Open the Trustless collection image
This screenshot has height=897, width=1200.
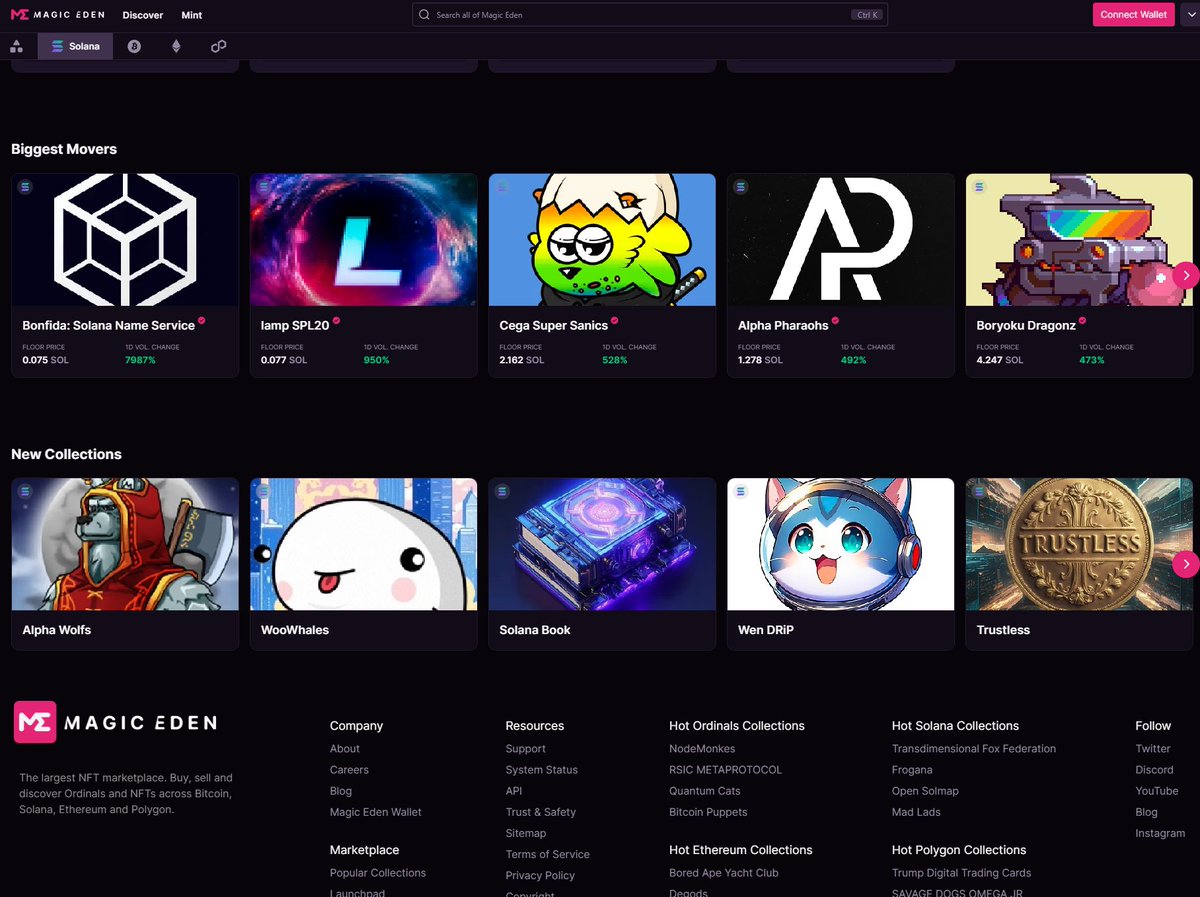(1079, 544)
